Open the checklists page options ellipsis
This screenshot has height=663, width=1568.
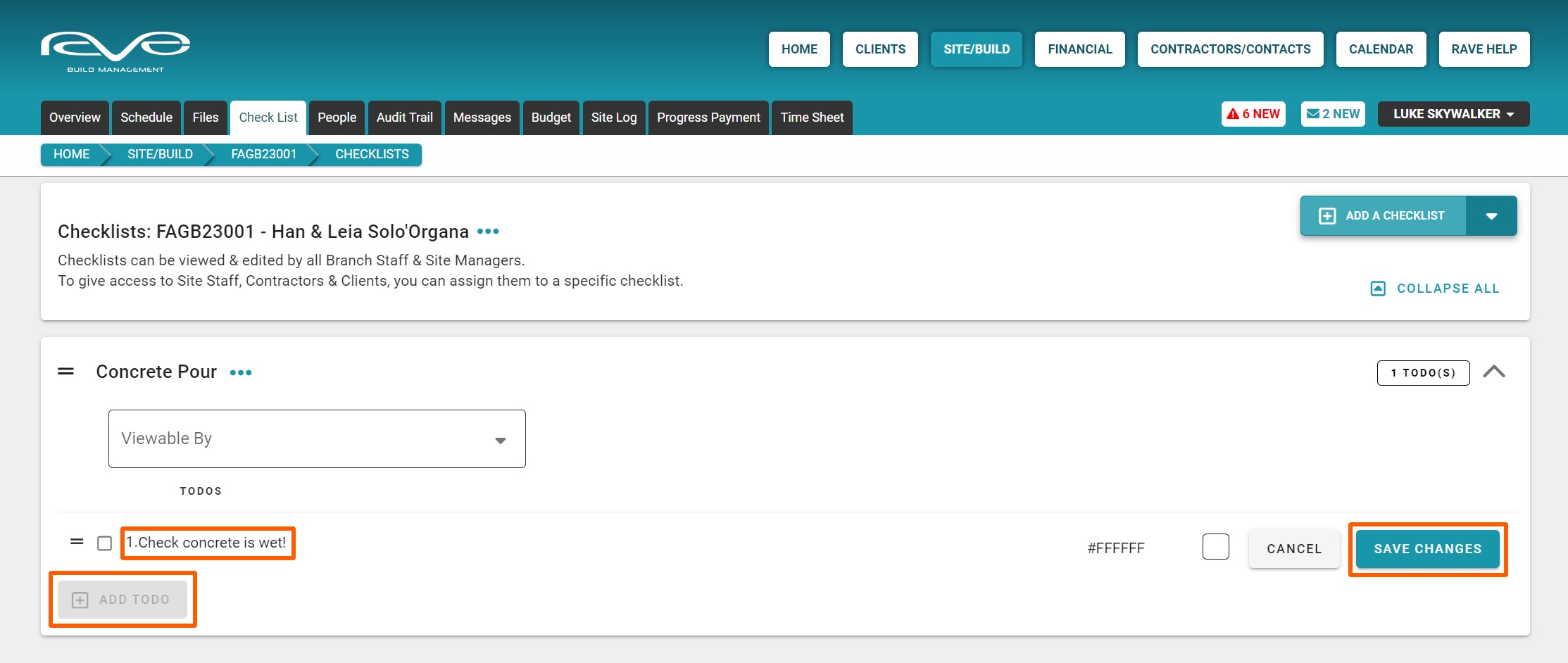[488, 232]
